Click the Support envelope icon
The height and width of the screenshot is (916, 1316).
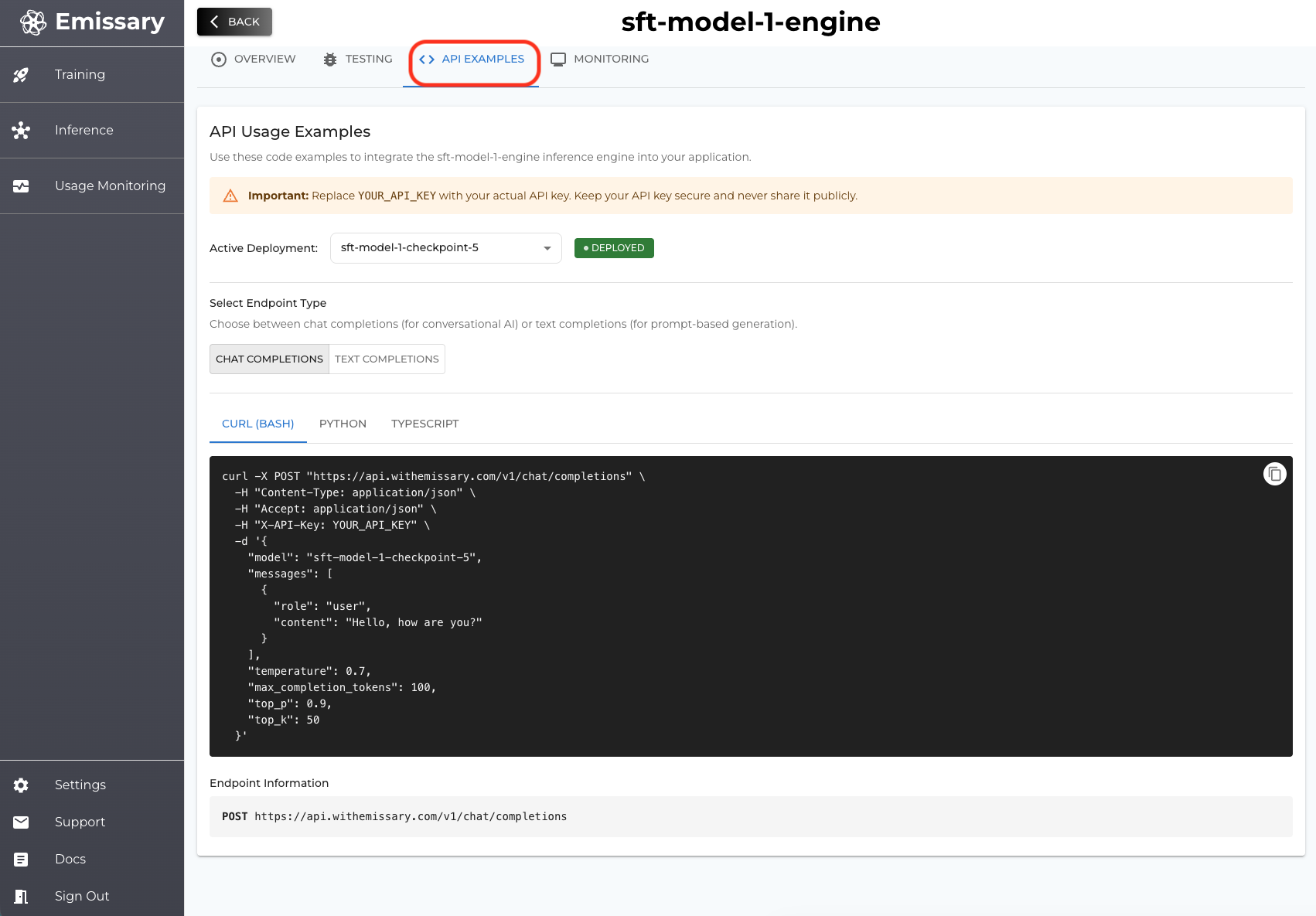[x=21, y=822]
